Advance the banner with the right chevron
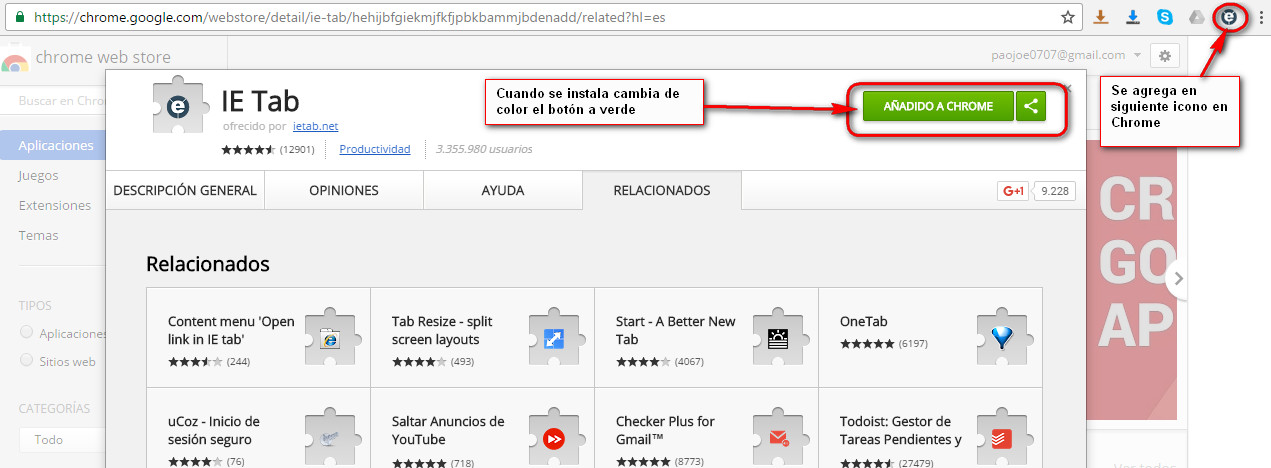Screen dimensions: 1271x468 (x=1178, y=278)
